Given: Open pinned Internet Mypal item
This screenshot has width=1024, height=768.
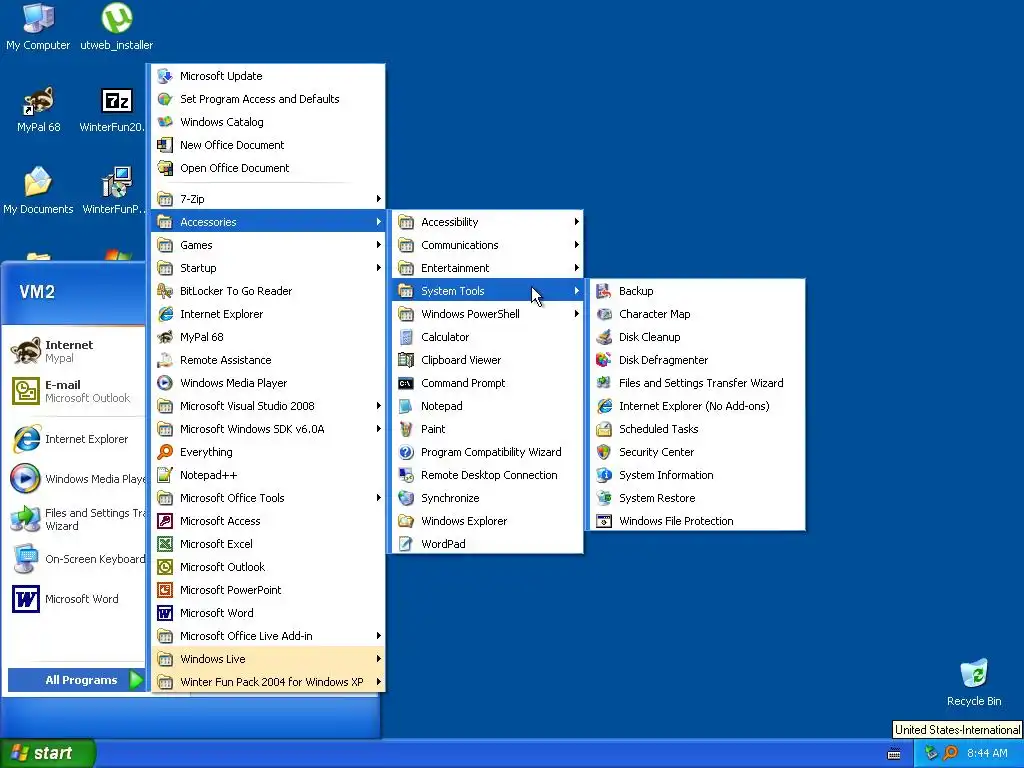Looking at the screenshot, I should pos(75,351).
